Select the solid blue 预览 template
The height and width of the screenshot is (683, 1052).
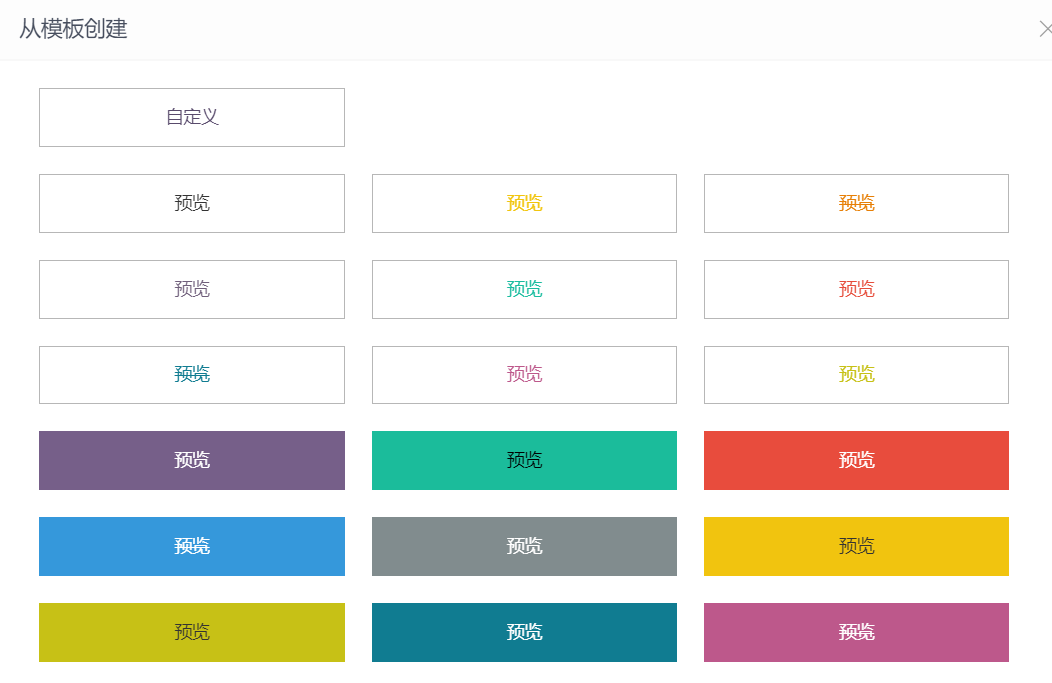click(192, 546)
